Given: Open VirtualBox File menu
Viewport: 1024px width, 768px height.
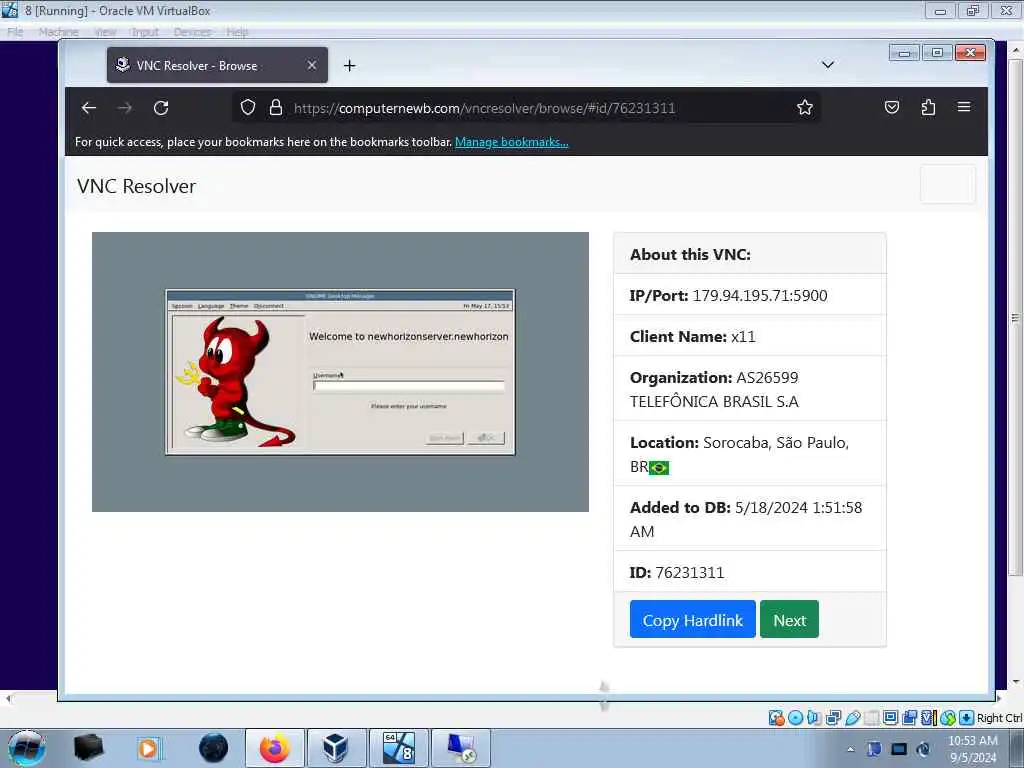Looking at the screenshot, I should coord(15,32).
